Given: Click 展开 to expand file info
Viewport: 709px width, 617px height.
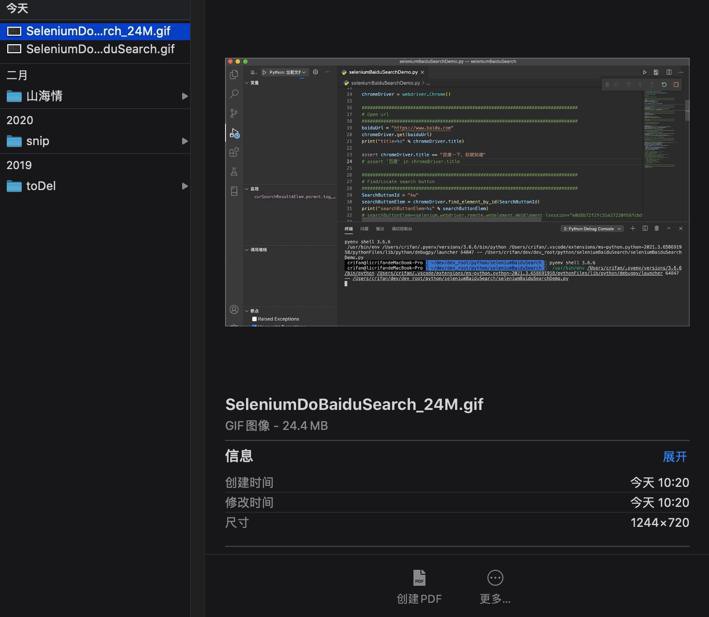Looking at the screenshot, I should click(x=675, y=457).
